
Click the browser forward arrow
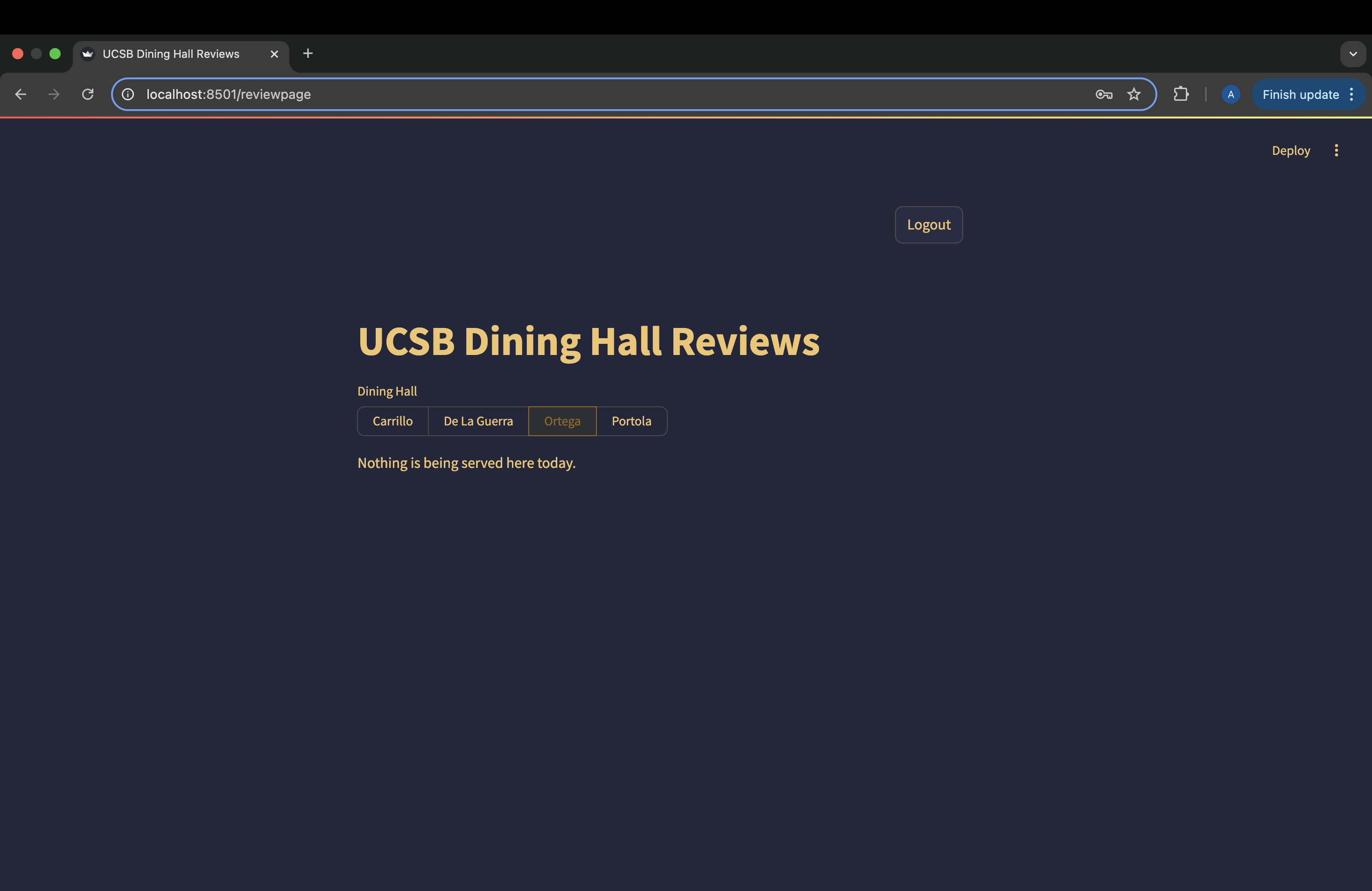(x=54, y=94)
